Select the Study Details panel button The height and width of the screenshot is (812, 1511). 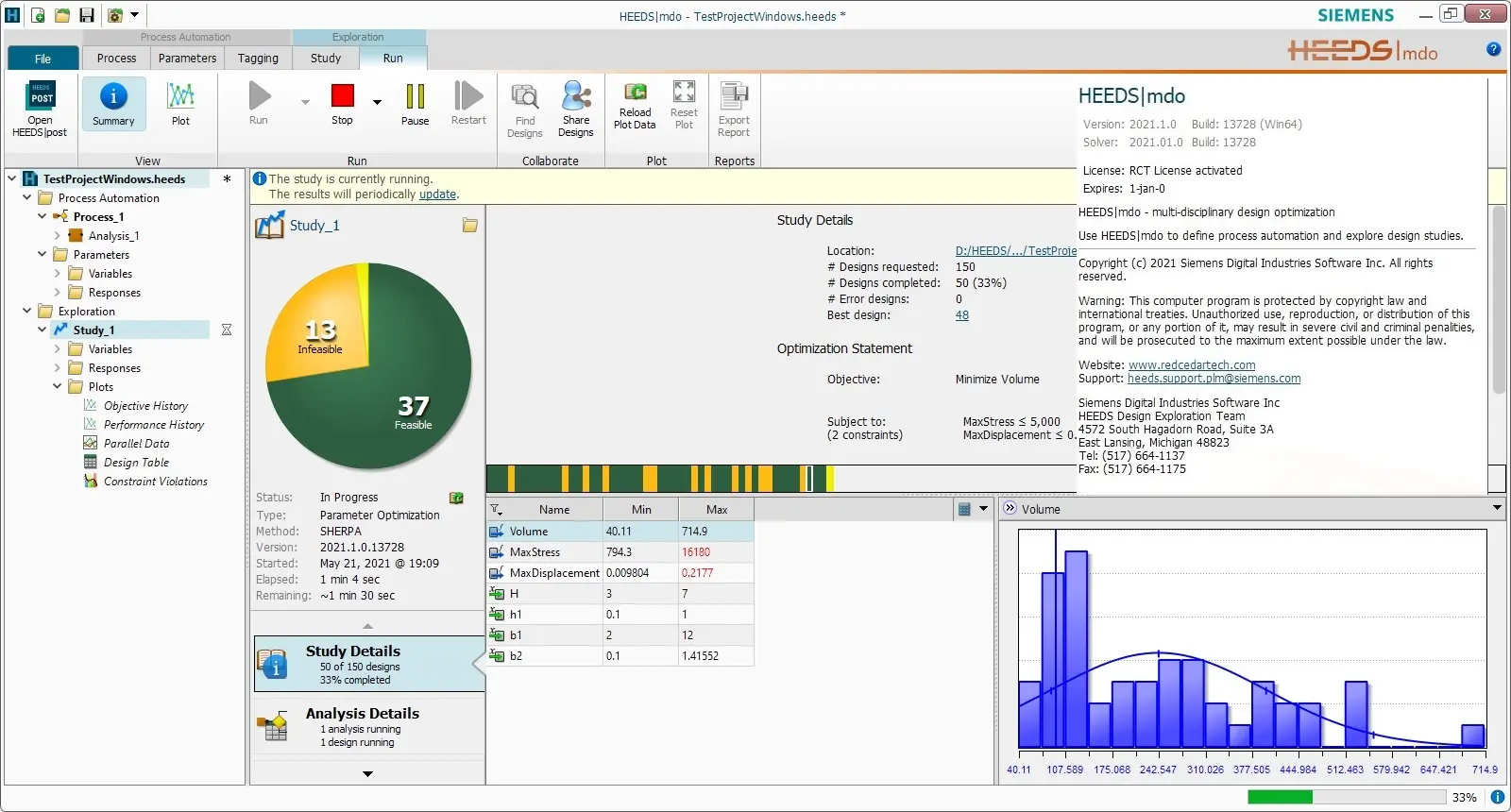(x=369, y=664)
